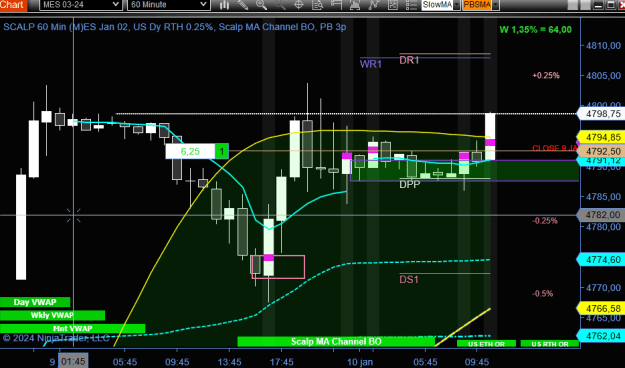Click the US RTH OR label

click(550, 344)
